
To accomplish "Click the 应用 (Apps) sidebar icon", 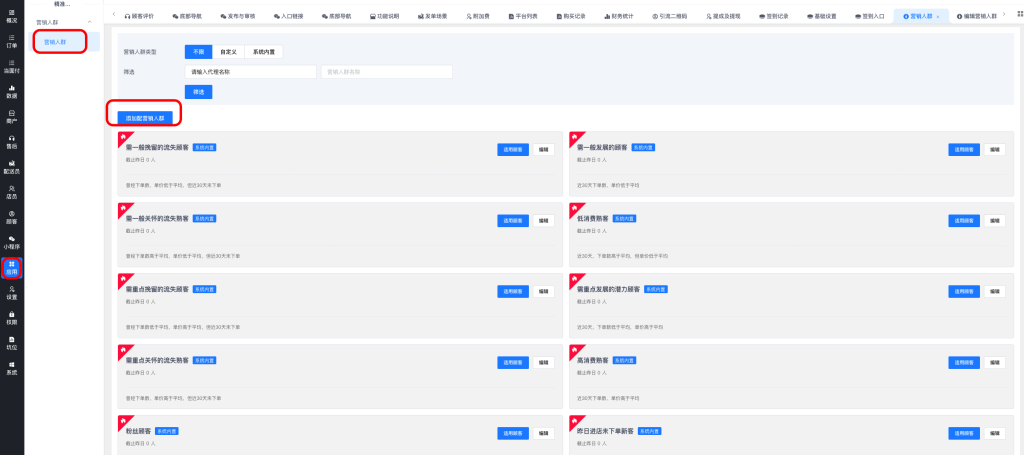I will coord(11,267).
